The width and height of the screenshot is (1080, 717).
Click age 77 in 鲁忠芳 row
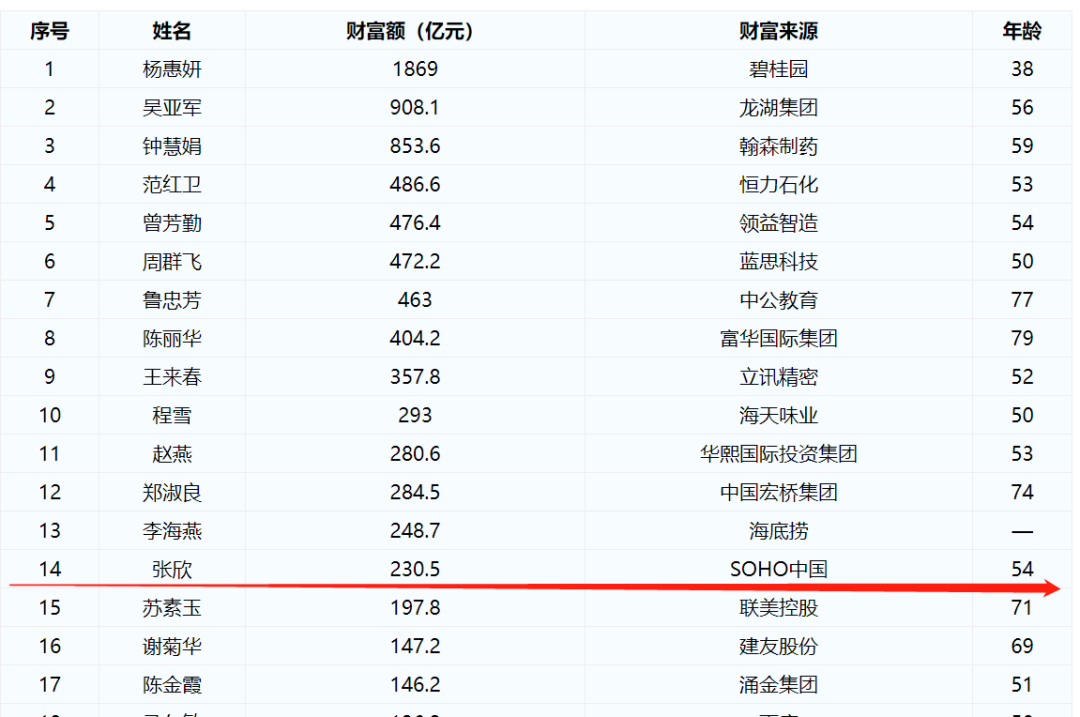point(1022,300)
